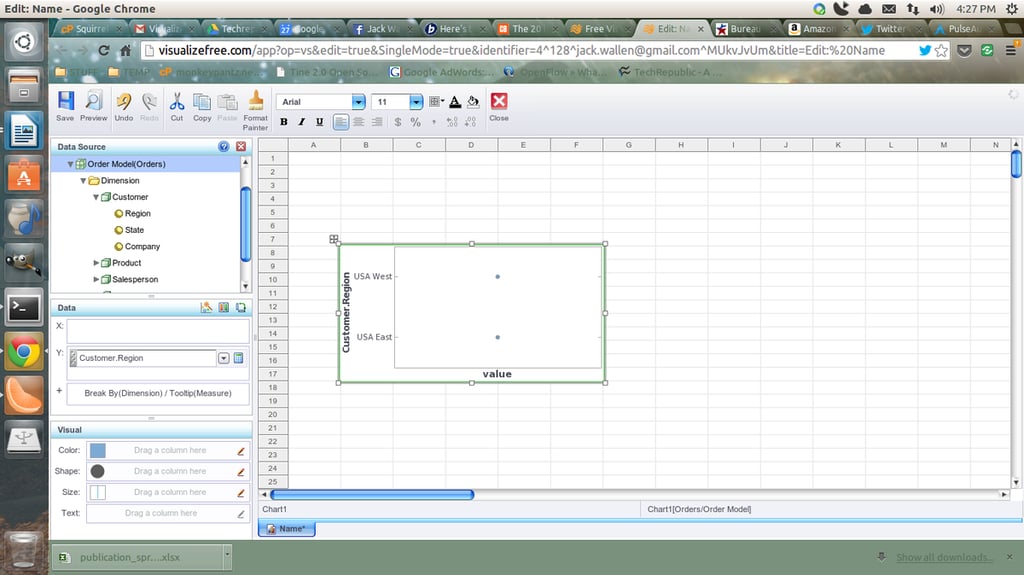
Task: Open downloads item menu arrow for publication_spr xlsx
Action: 227,556
